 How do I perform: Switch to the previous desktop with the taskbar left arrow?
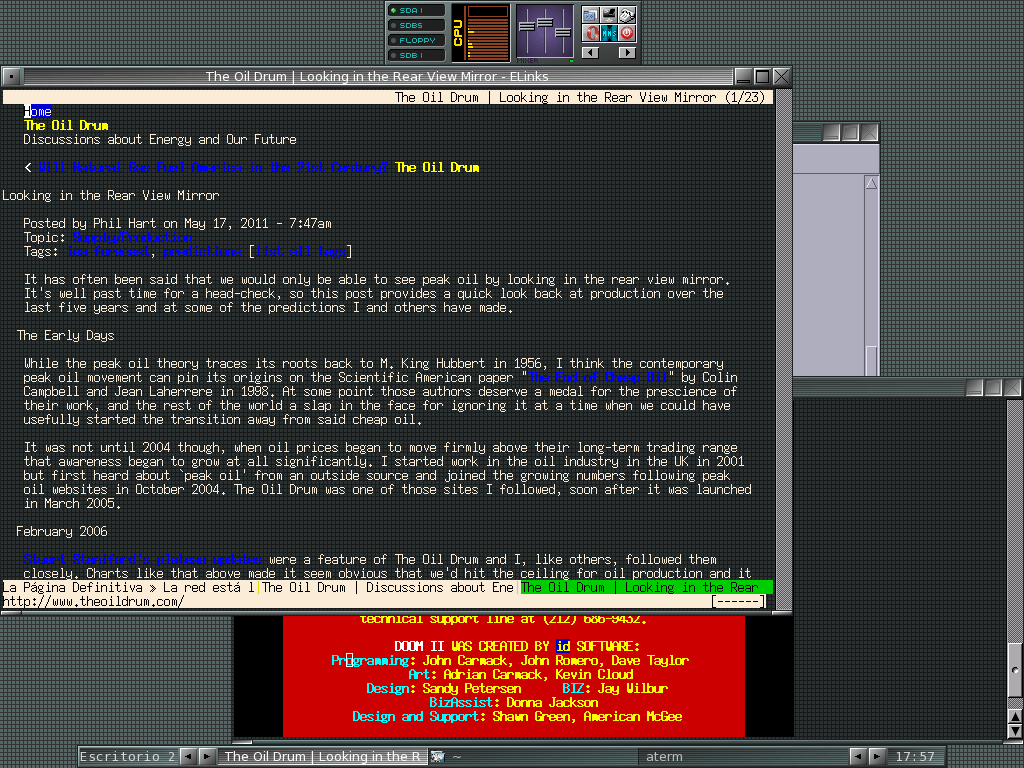188,756
